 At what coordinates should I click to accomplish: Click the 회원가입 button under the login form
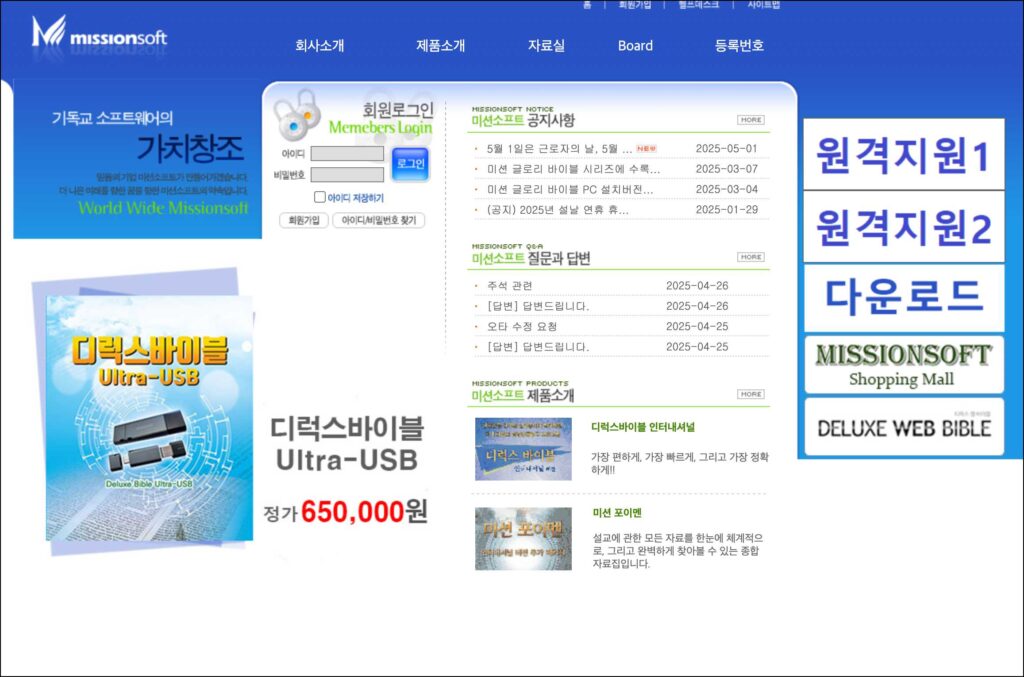[x=304, y=221]
